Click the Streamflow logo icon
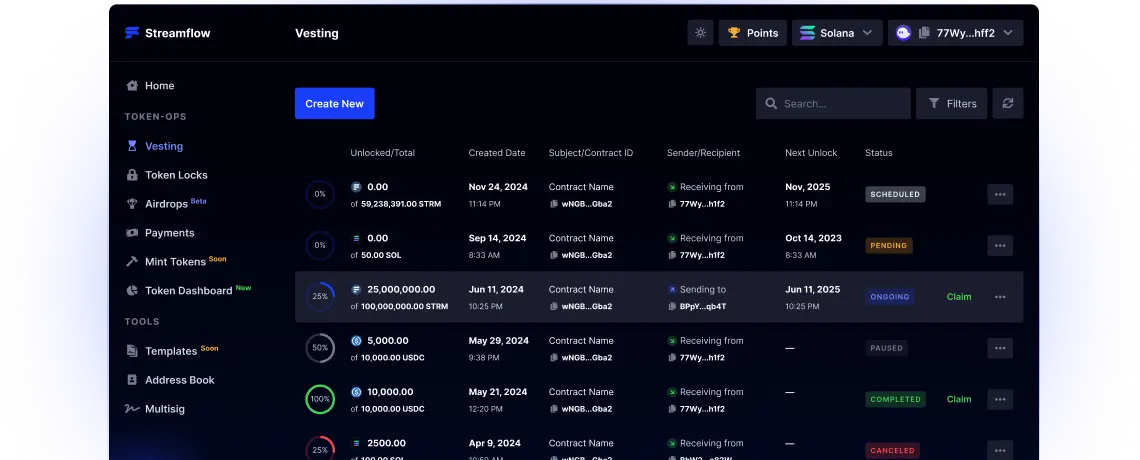This screenshot has width=1140, height=460. click(x=132, y=33)
